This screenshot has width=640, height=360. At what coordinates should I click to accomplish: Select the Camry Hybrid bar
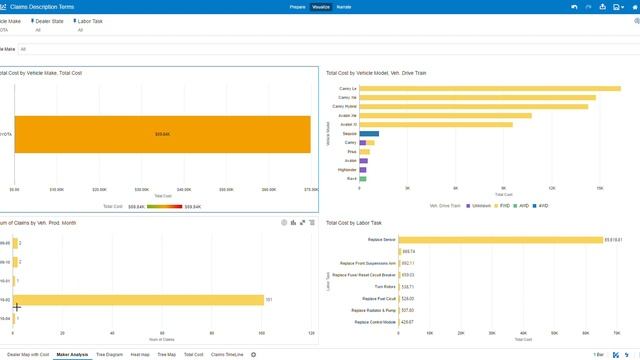[473, 107]
